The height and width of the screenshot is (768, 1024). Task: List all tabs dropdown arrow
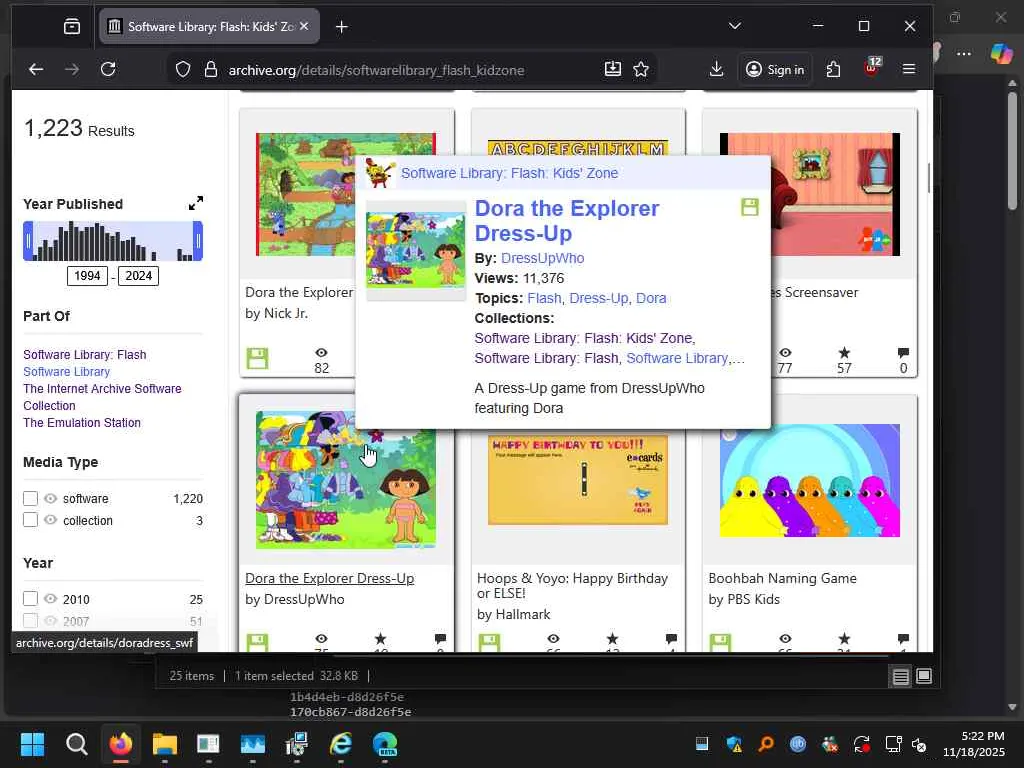tap(735, 26)
